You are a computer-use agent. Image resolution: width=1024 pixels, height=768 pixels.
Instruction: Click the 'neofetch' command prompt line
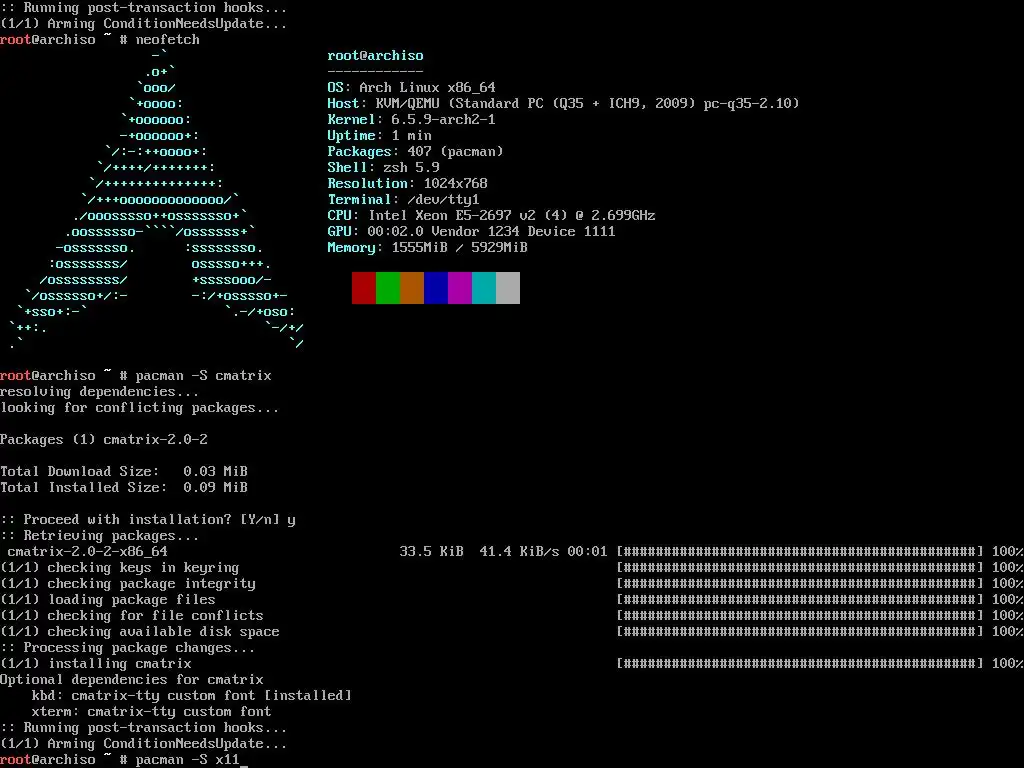[100, 39]
